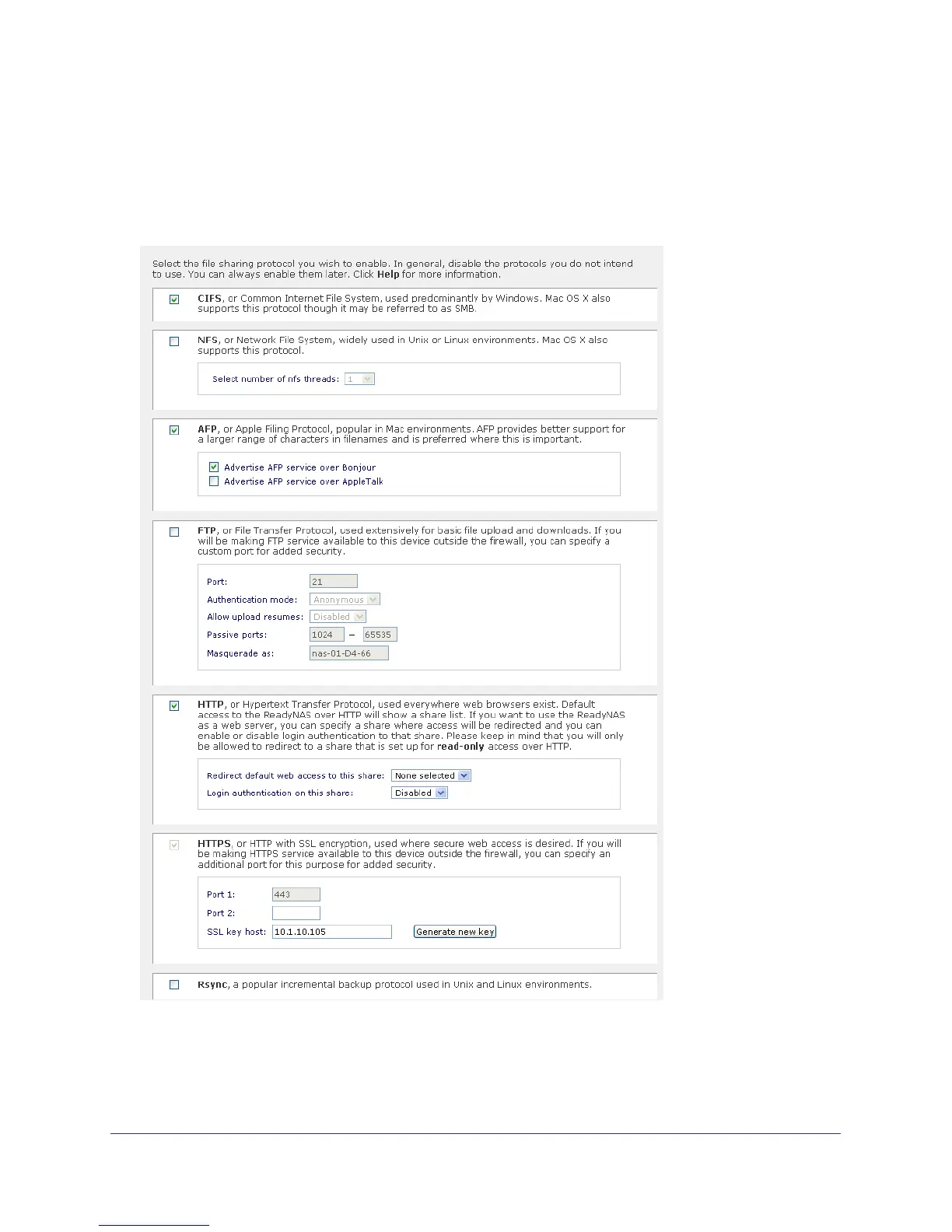This screenshot has height=1232, width=952.
Task: Click the 'Passive ports:' label
Action: [237, 635]
